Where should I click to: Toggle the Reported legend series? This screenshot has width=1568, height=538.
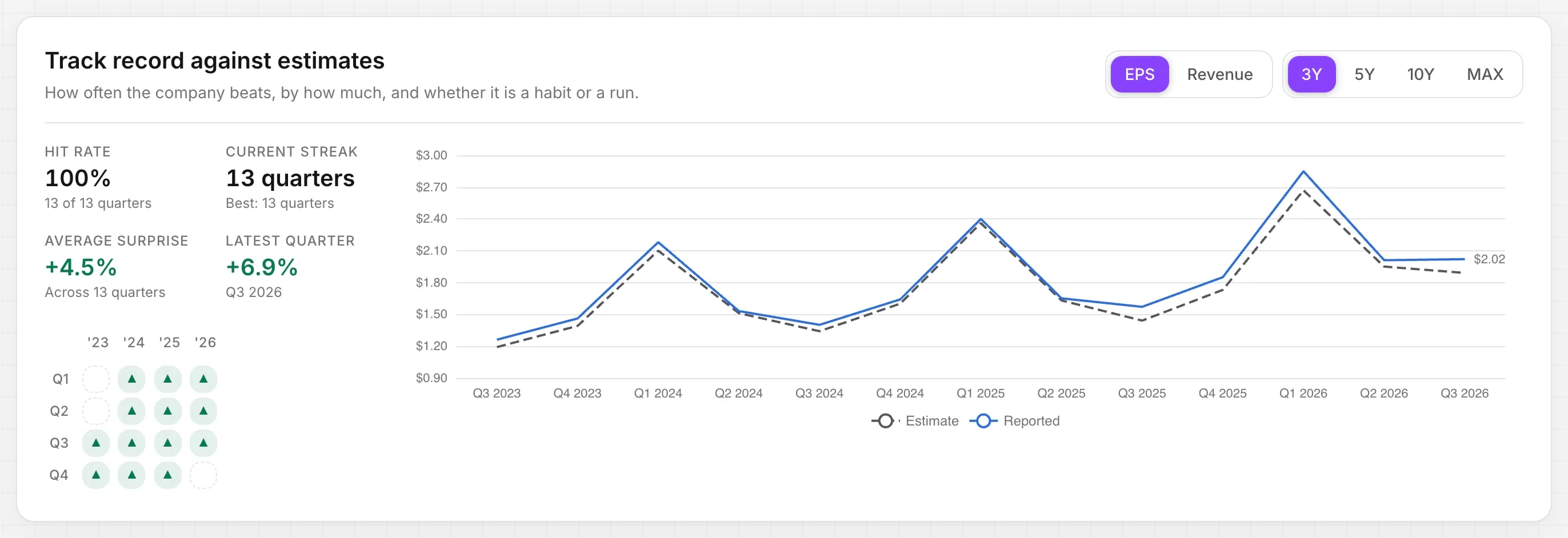pyautogui.click(x=1014, y=420)
